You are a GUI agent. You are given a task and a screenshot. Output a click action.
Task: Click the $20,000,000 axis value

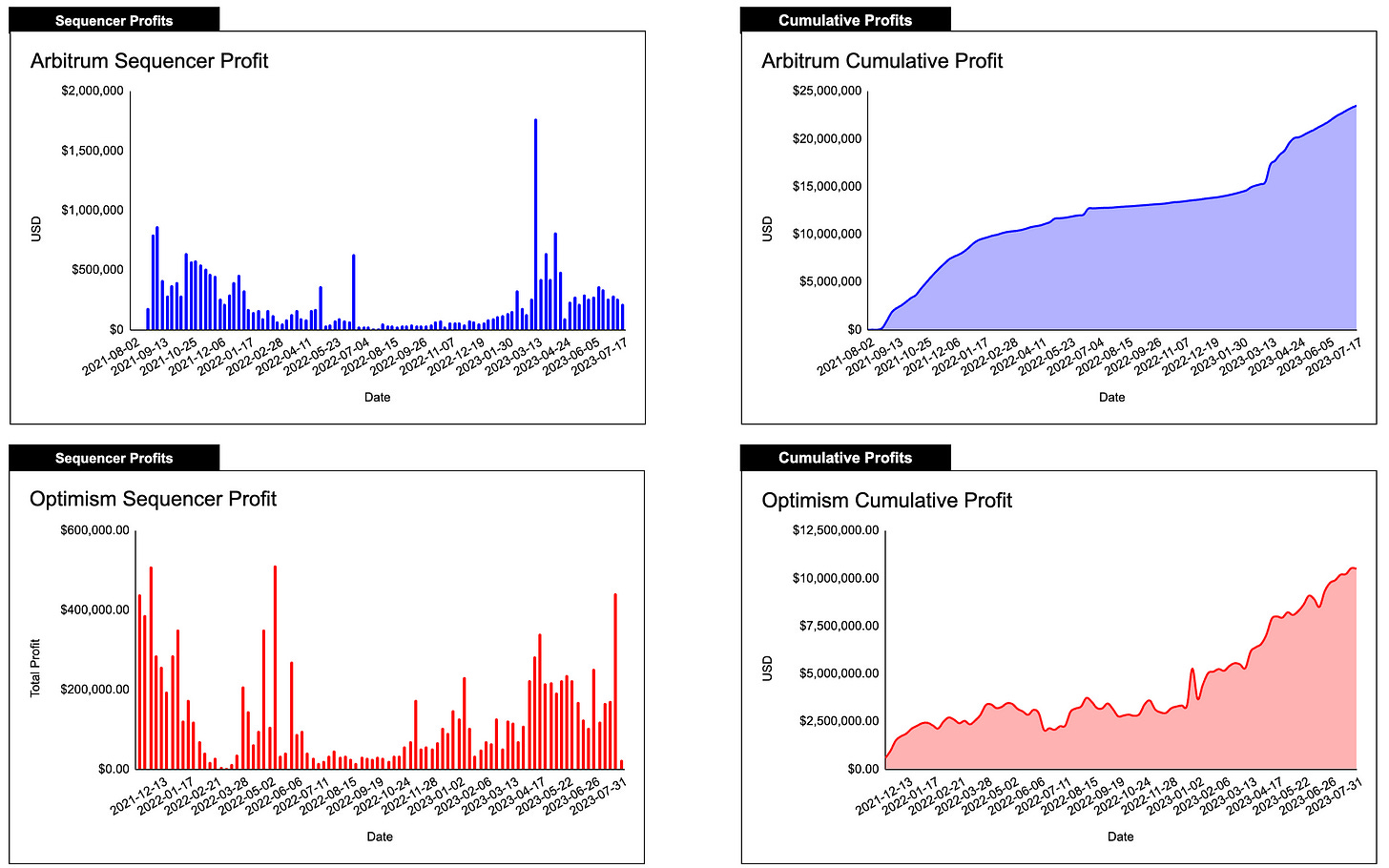pyautogui.click(x=827, y=139)
